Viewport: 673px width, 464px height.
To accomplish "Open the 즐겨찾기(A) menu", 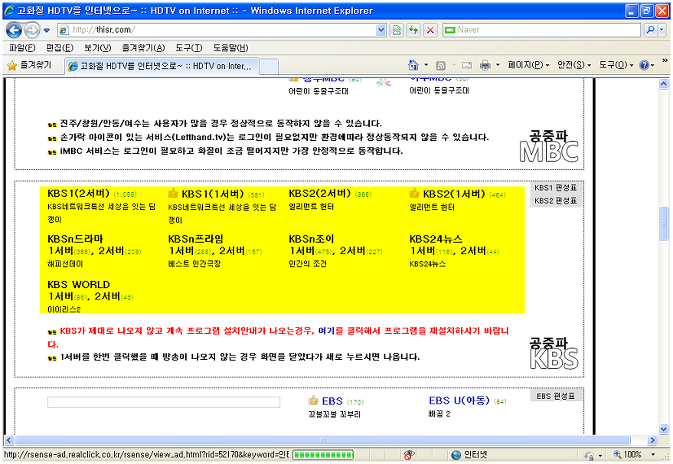I will tap(143, 48).
